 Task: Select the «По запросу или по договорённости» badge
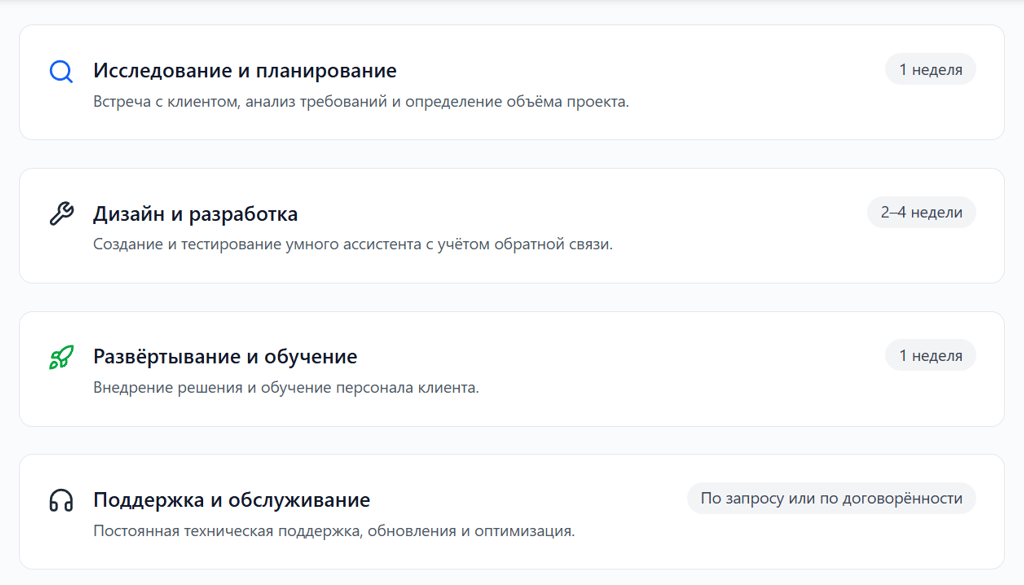pyautogui.click(x=831, y=498)
